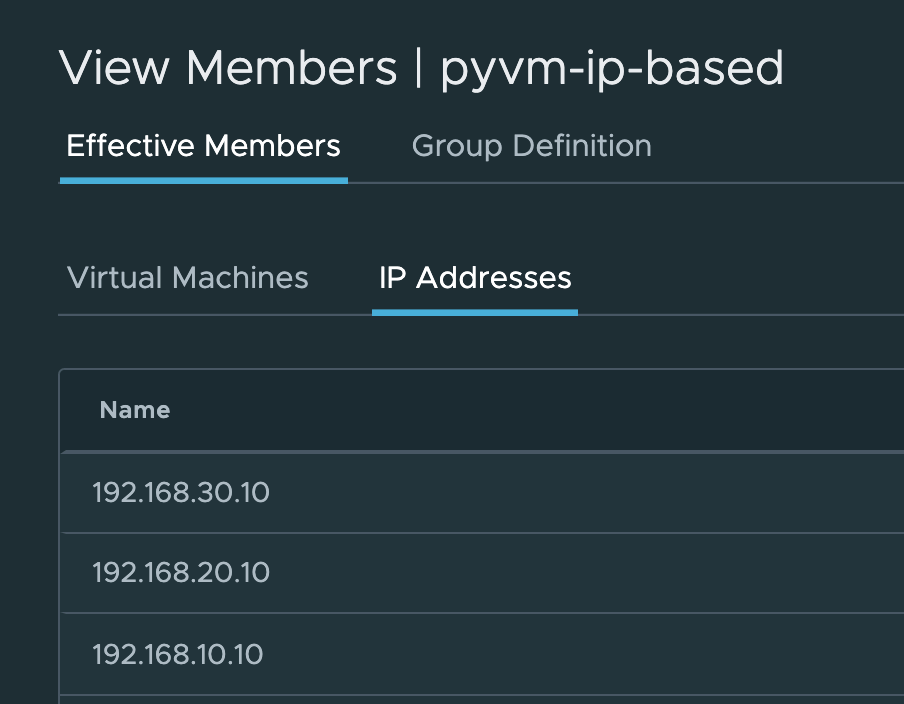Click the View Members dialog title
The width and height of the screenshot is (904, 704).
tap(228, 68)
